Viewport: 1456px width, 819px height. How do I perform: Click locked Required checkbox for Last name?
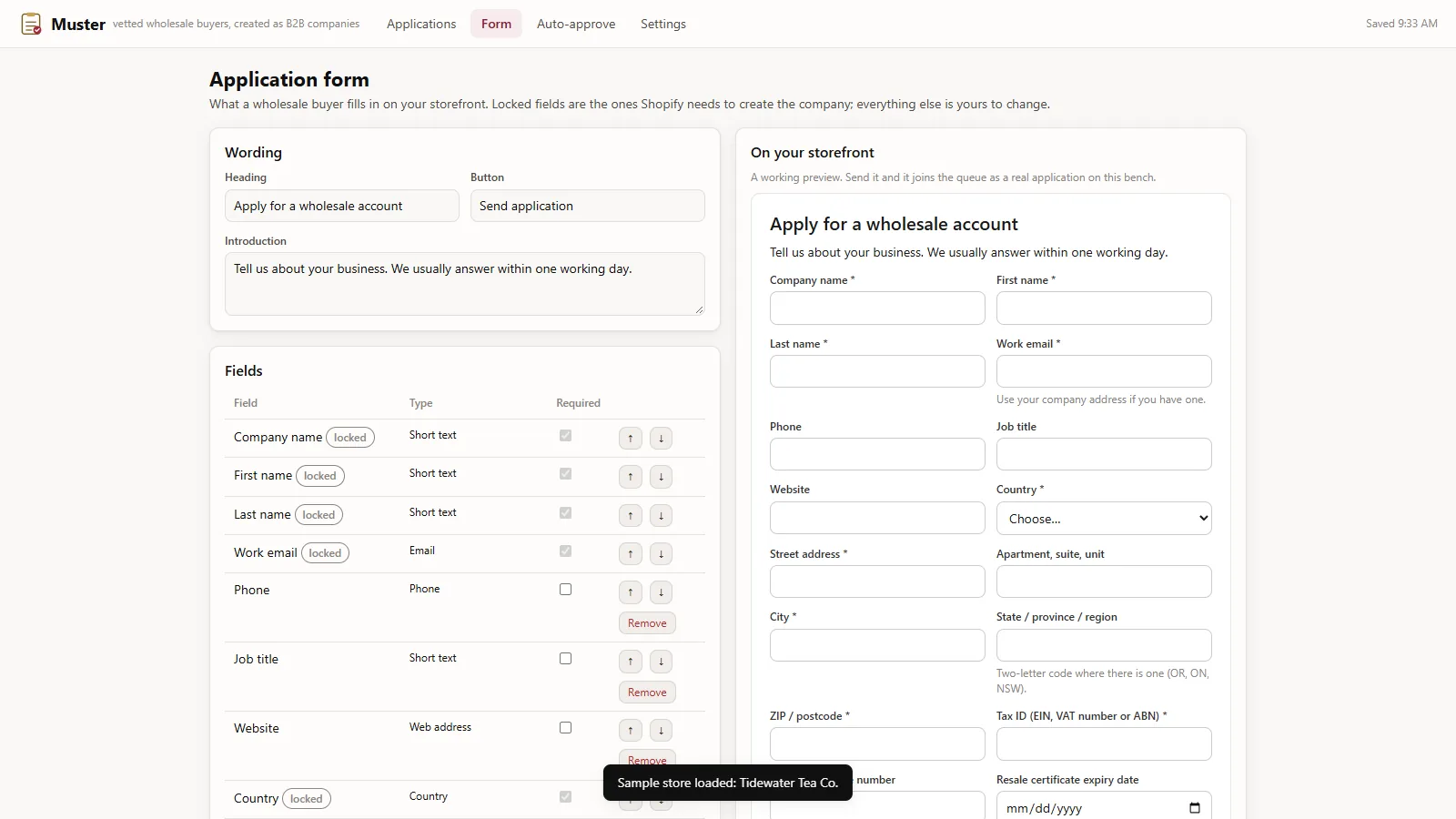565,513
